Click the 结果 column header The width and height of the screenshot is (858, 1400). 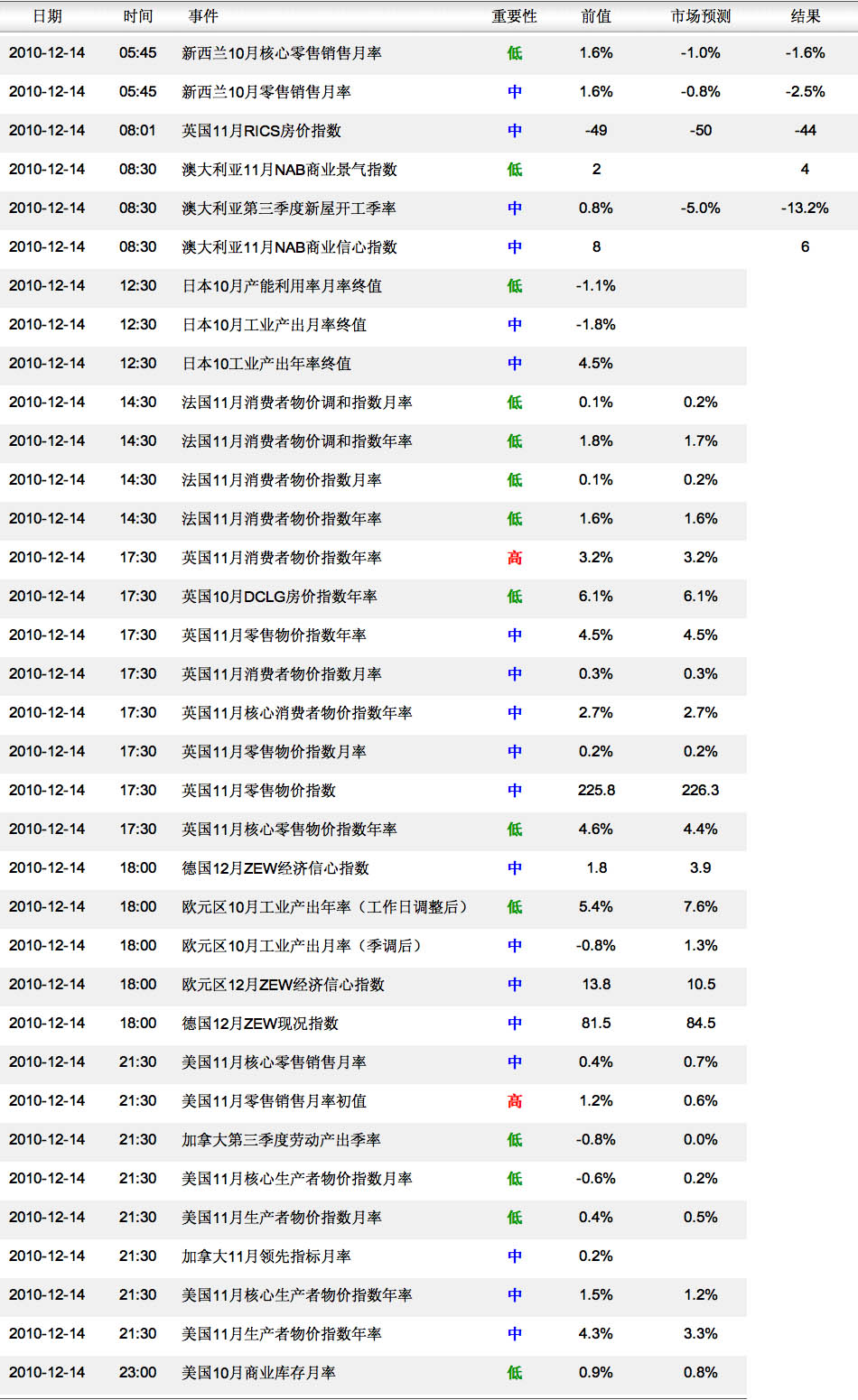[805, 16]
